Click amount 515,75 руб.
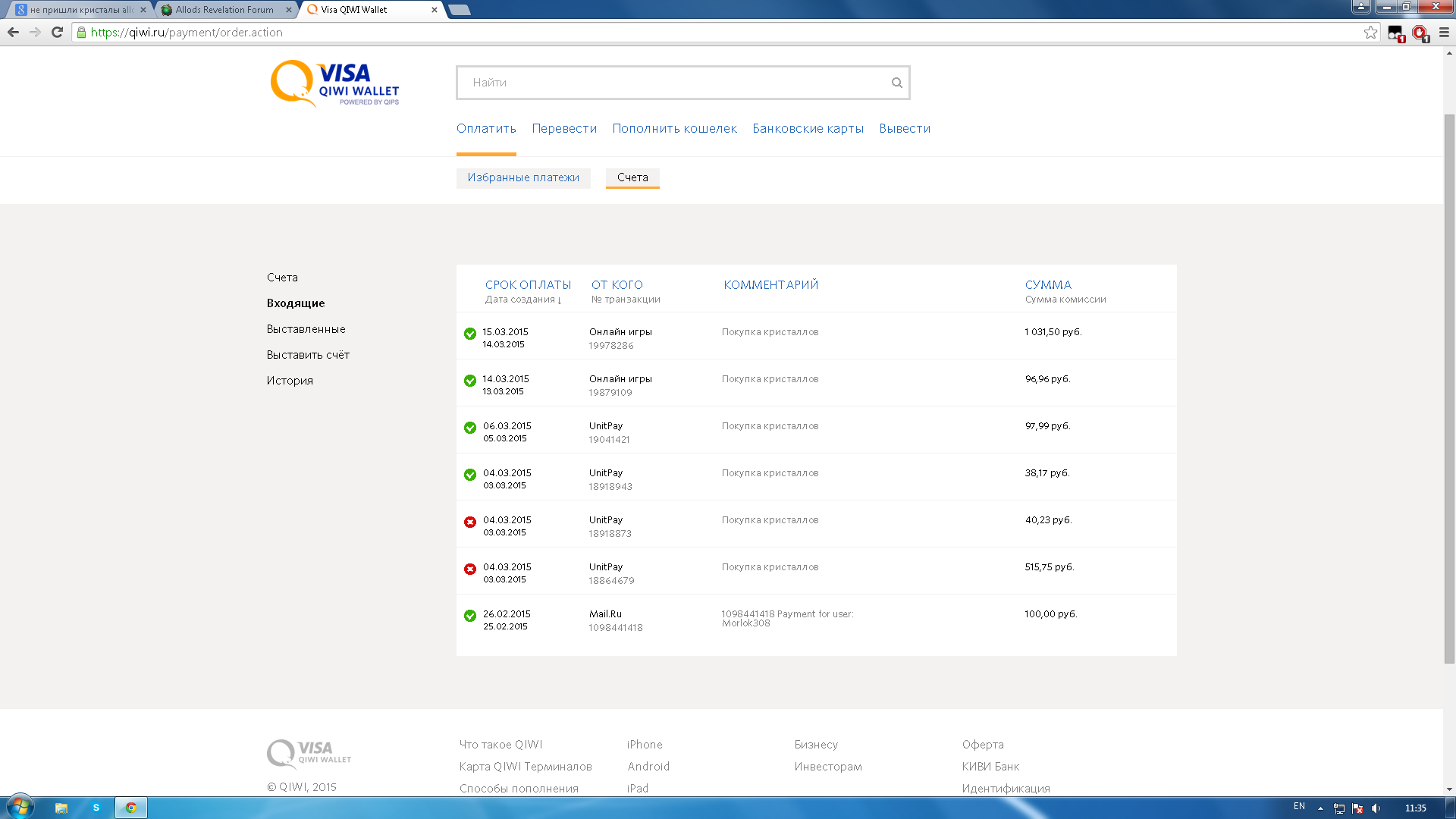The width and height of the screenshot is (1456, 819). (1050, 567)
